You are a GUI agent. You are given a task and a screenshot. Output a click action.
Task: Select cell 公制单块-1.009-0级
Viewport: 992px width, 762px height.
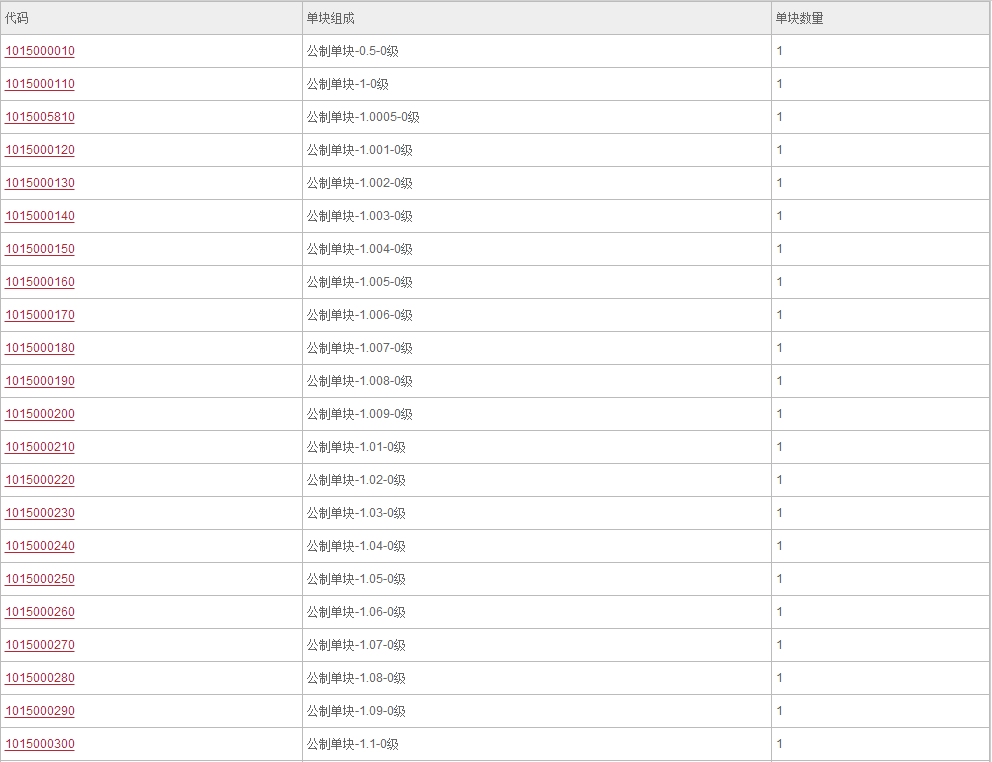[536, 414]
